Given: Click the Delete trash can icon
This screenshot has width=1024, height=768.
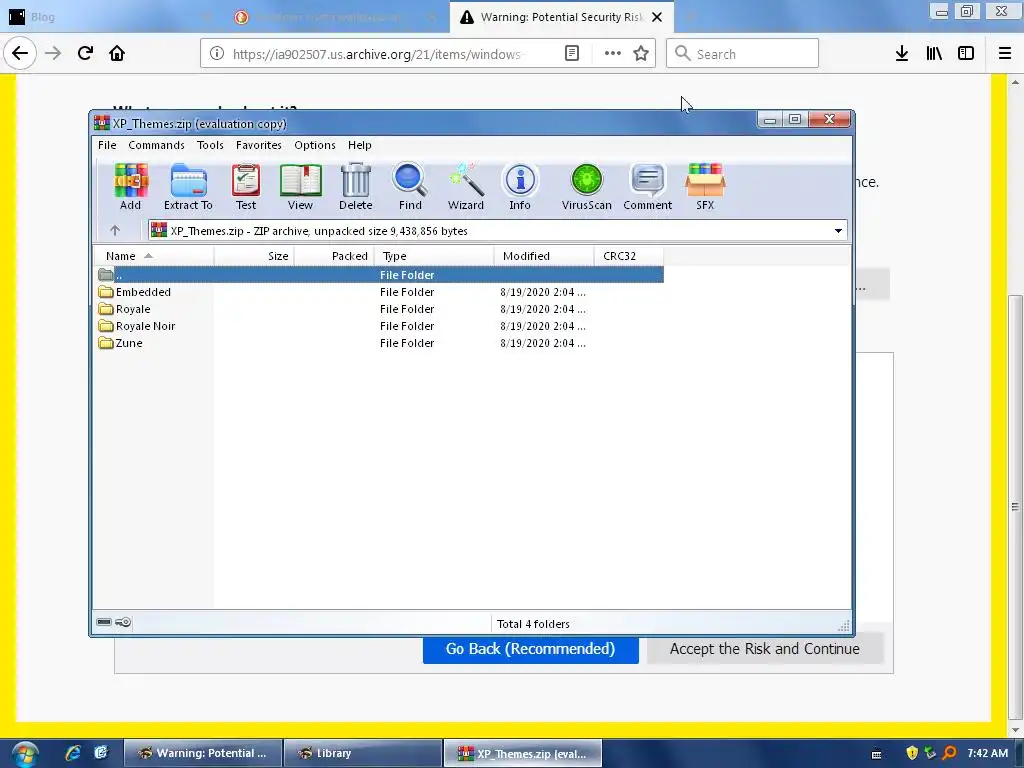Looking at the screenshot, I should click(355, 187).
